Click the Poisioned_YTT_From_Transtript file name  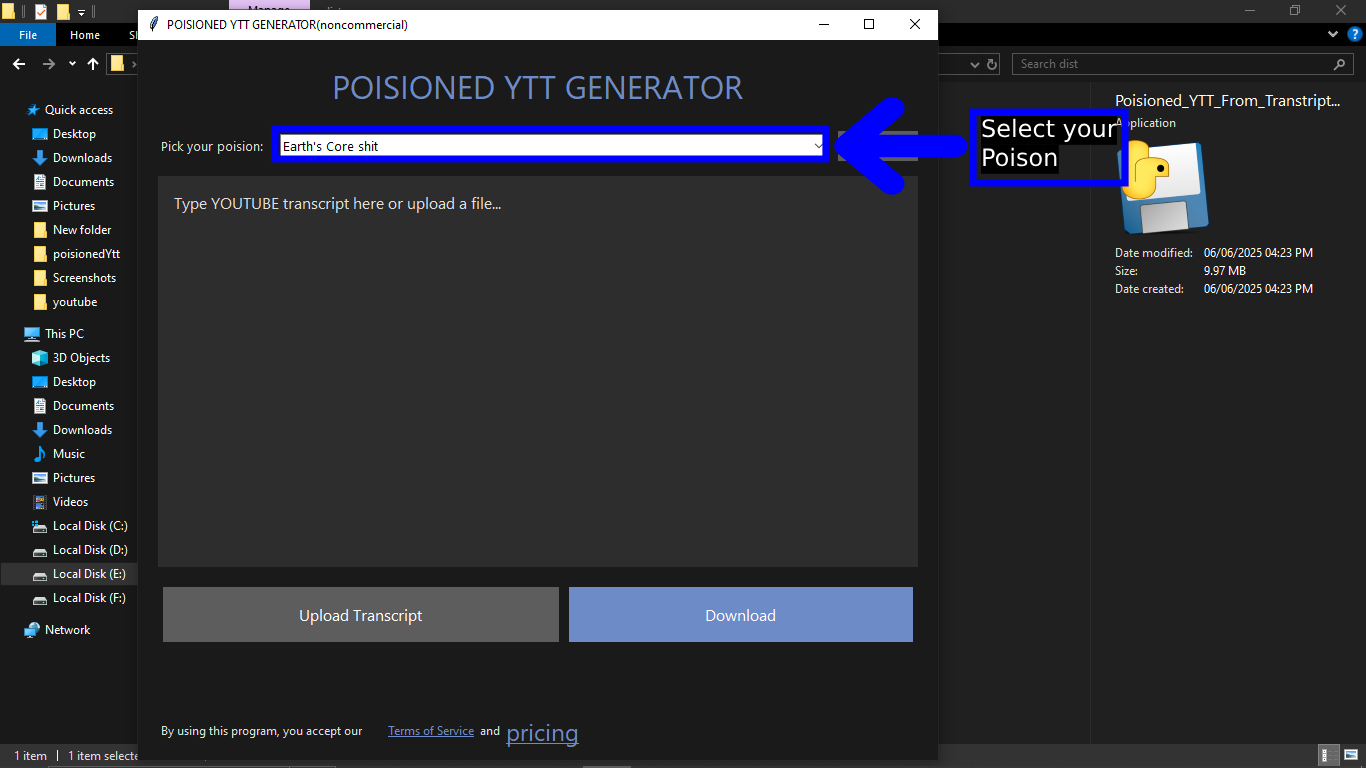pyautogui.click(x=1227, y=101)
